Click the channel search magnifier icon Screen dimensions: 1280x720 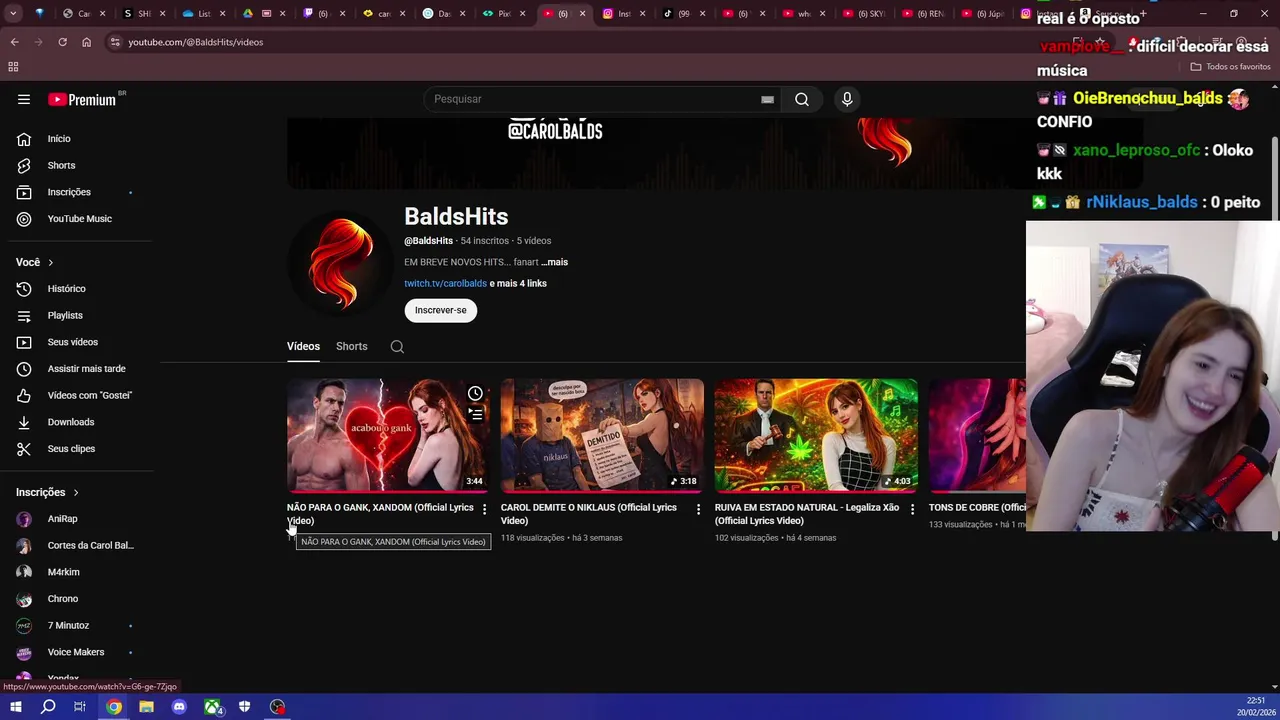point(397,347)
